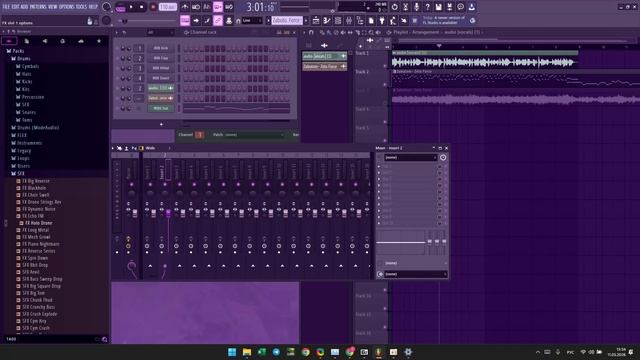This screenshot has height=360, width=640.
Task: Open the Piano roll view icon
Action: point(327,20)
